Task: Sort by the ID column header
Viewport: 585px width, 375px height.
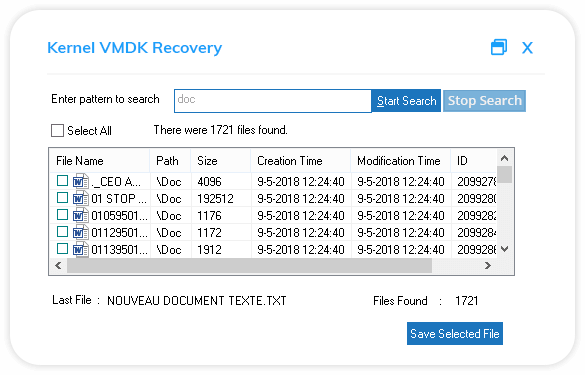Action: pos(474,161)
